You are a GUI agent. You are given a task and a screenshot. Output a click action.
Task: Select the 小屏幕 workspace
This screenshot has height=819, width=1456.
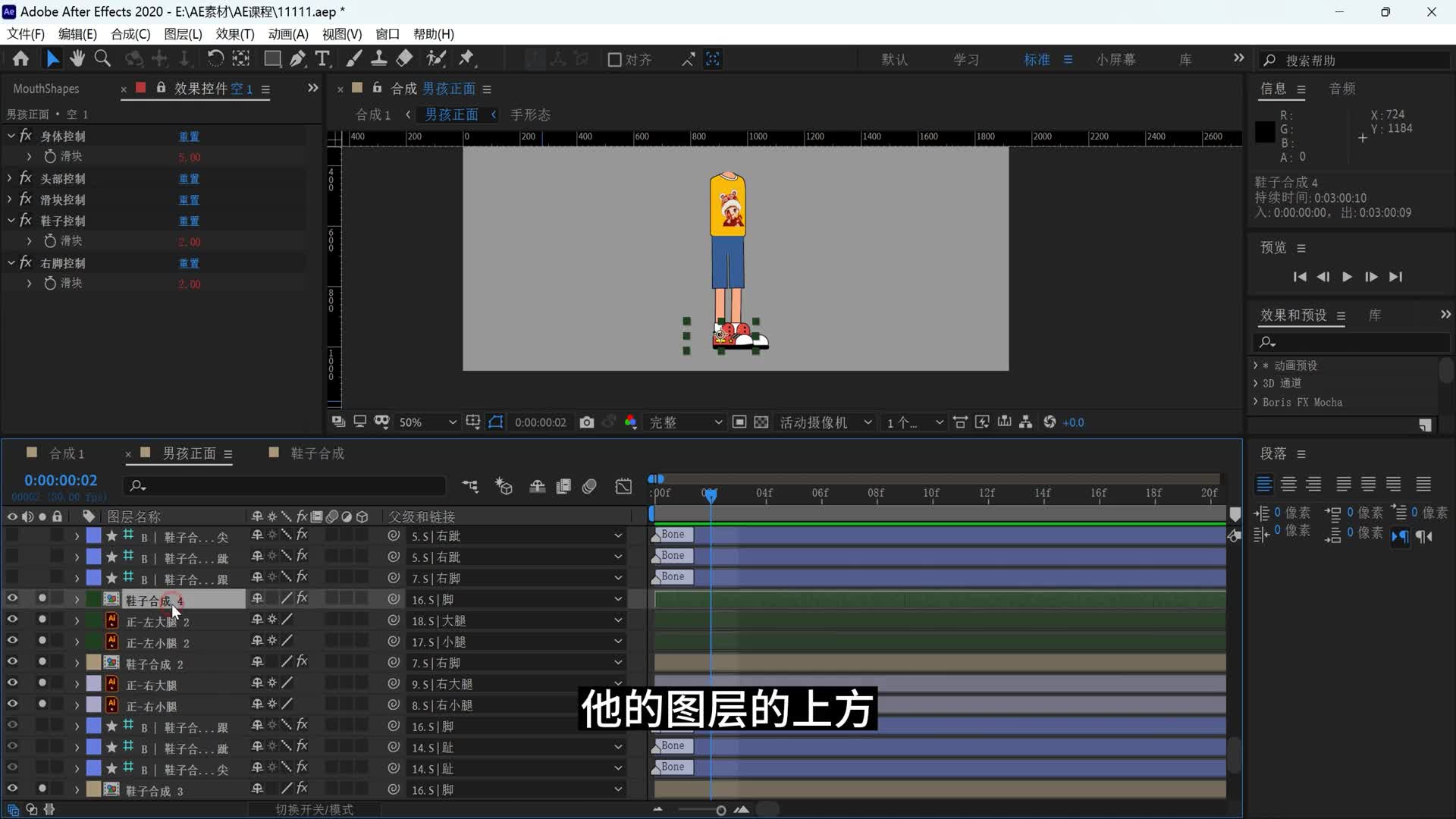point(1116,59)
